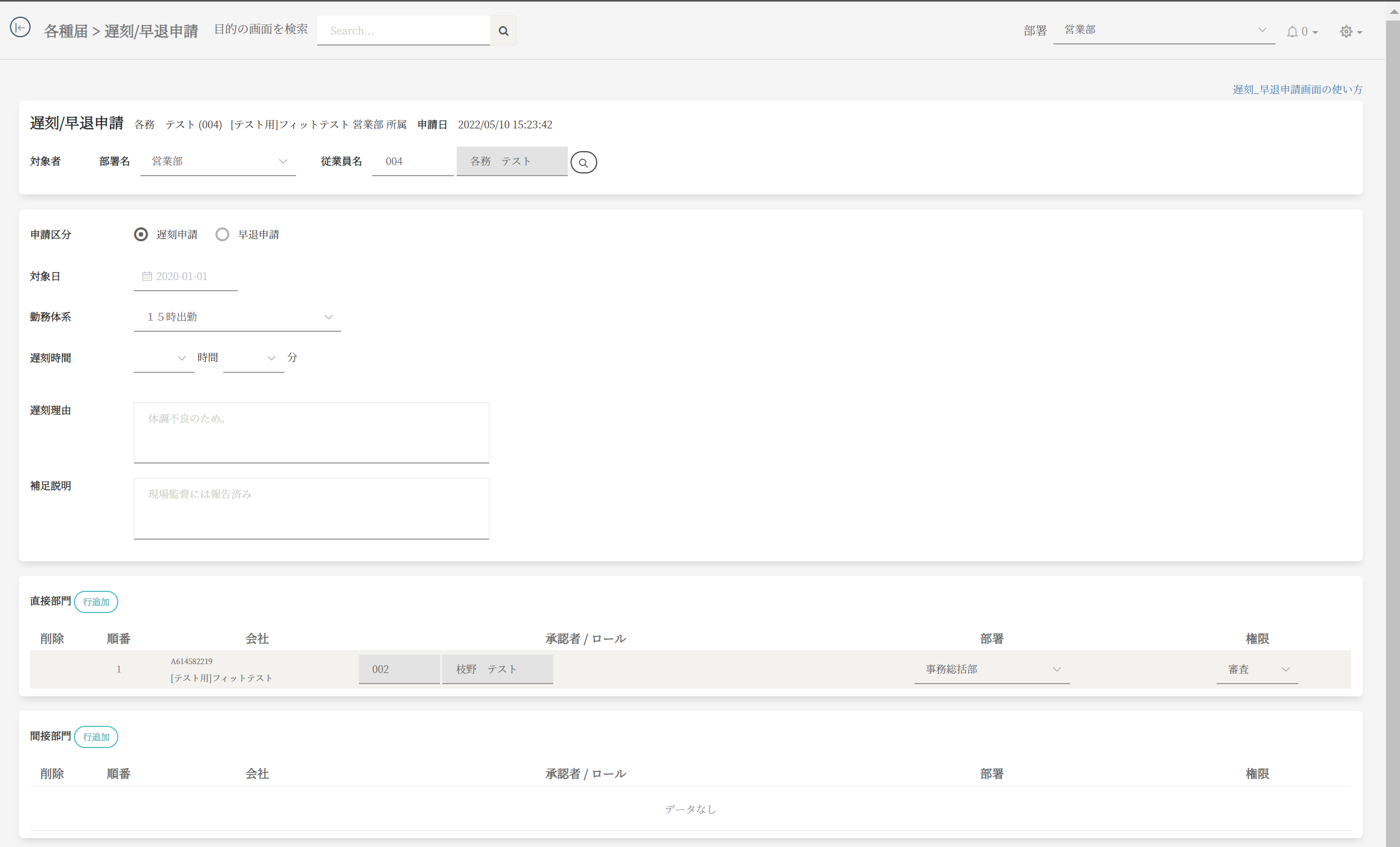Expand the 部署名 dropdown under 対象者

[x=218, y=161]
